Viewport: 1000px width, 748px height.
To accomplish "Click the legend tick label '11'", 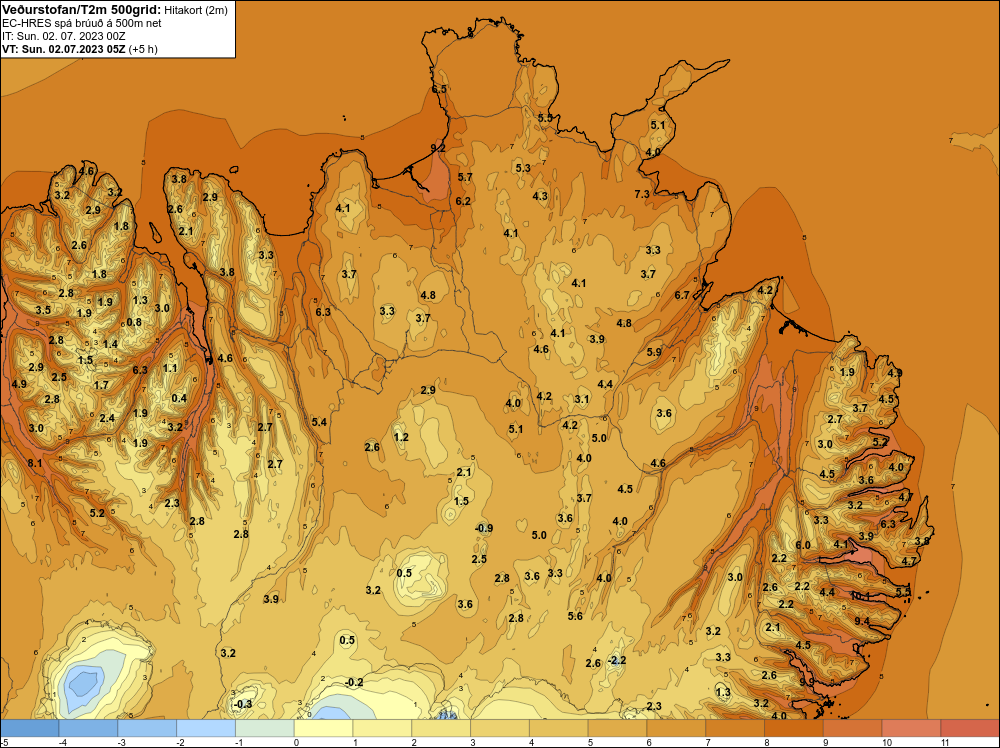I will point(946,742).
